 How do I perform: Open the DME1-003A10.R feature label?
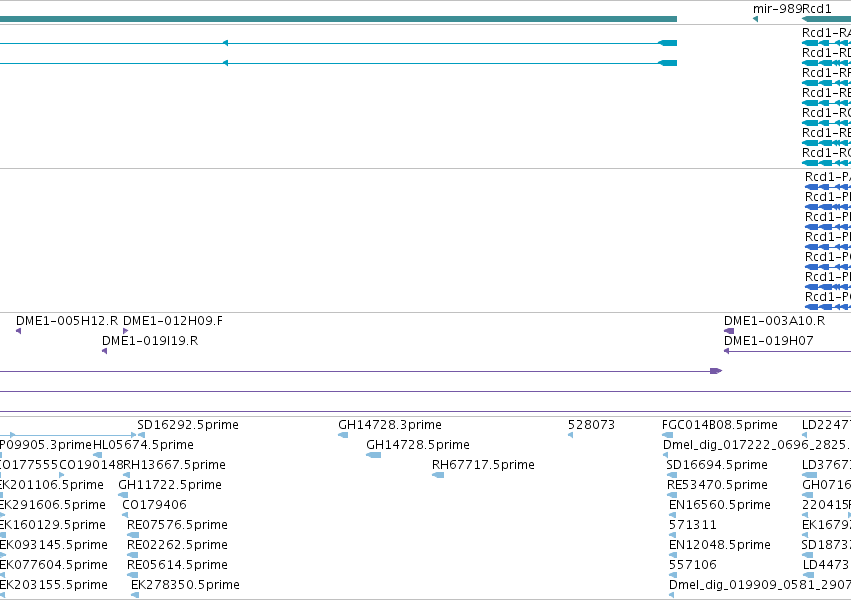pyautogui.click(x=774, y=321)
